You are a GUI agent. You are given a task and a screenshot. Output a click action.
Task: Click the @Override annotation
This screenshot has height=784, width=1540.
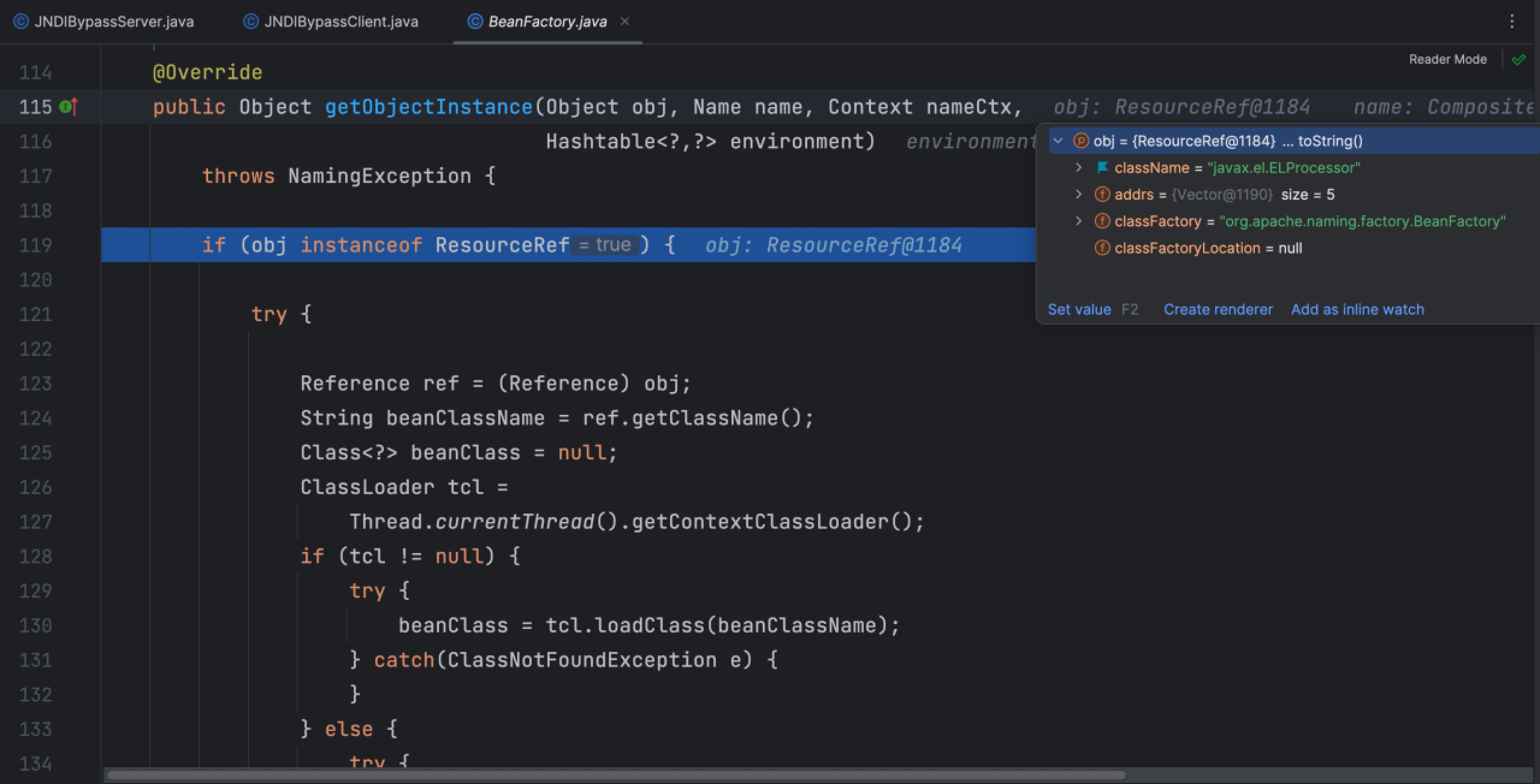pyautogui.click(x=208, y=72)
